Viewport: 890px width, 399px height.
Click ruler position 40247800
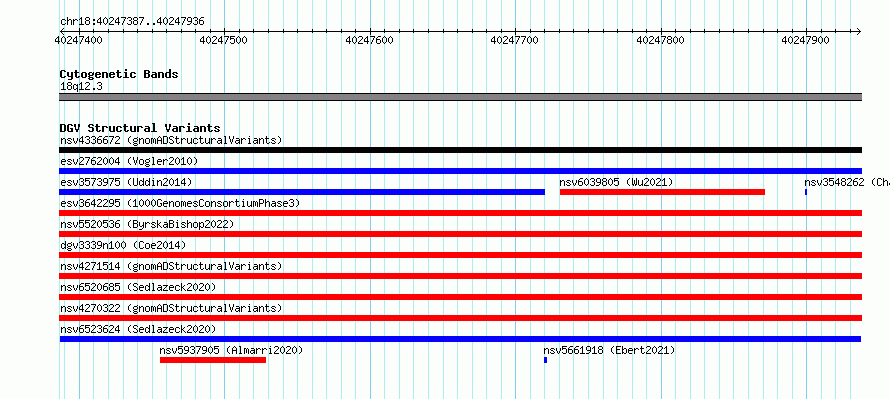point(661,40)
